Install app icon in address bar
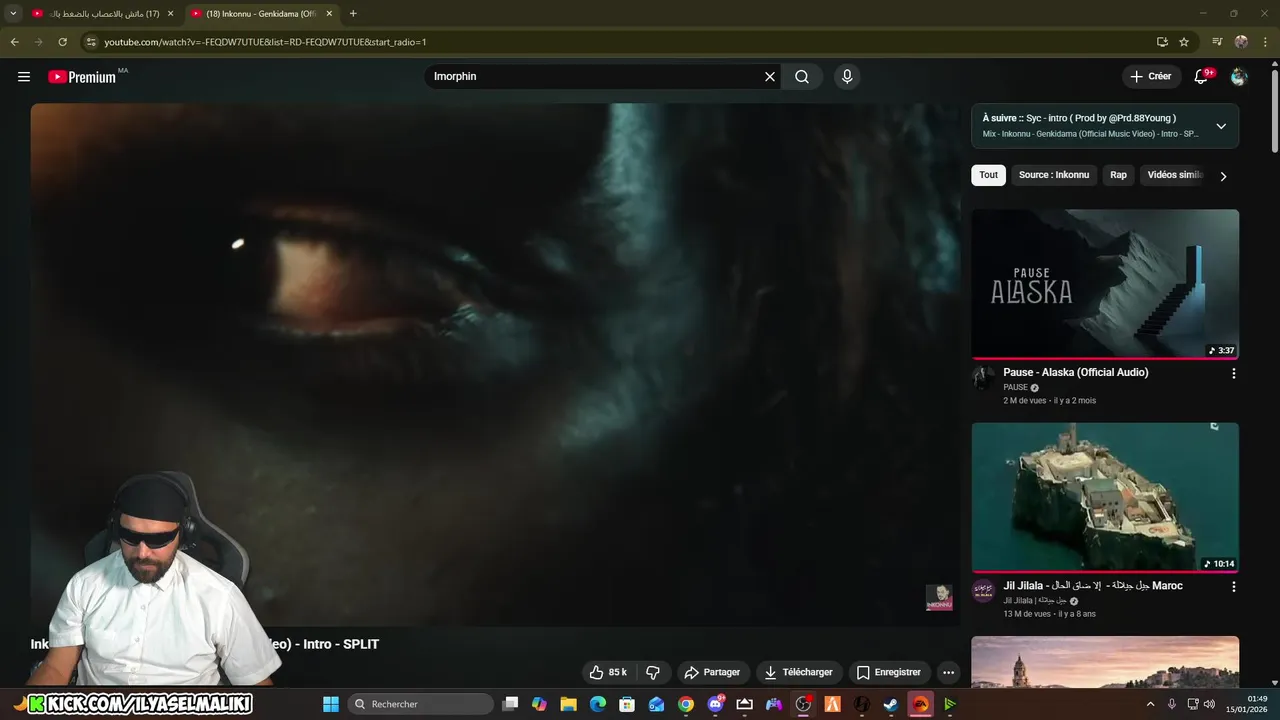1280x720 pixels. coord(1162,42)
